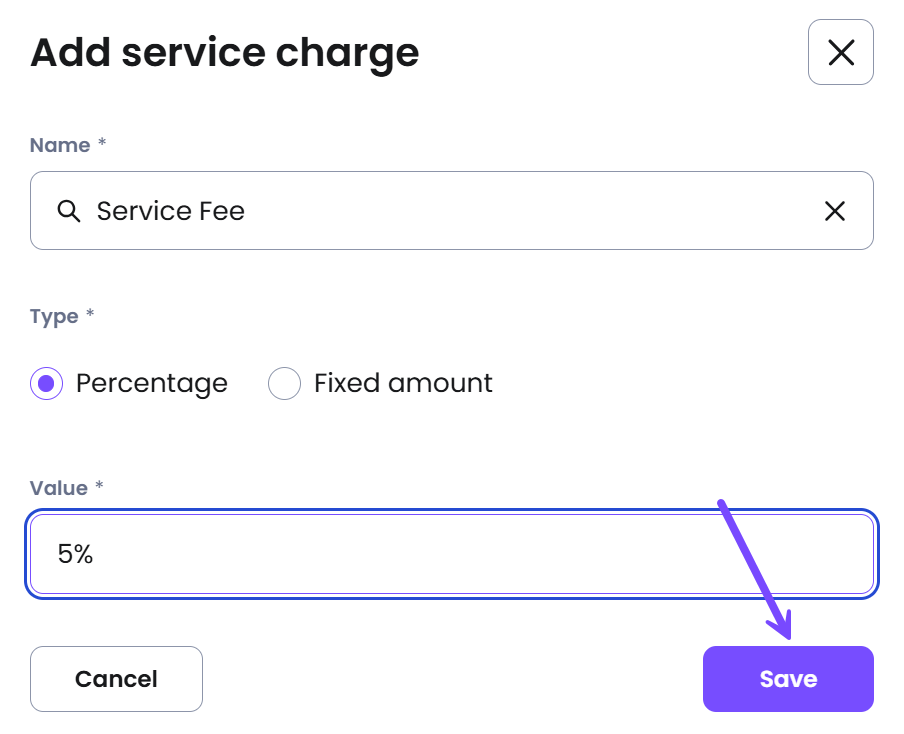Cancel adding the service charge
This screenshot has height=734, width=904.
point(116,679)
